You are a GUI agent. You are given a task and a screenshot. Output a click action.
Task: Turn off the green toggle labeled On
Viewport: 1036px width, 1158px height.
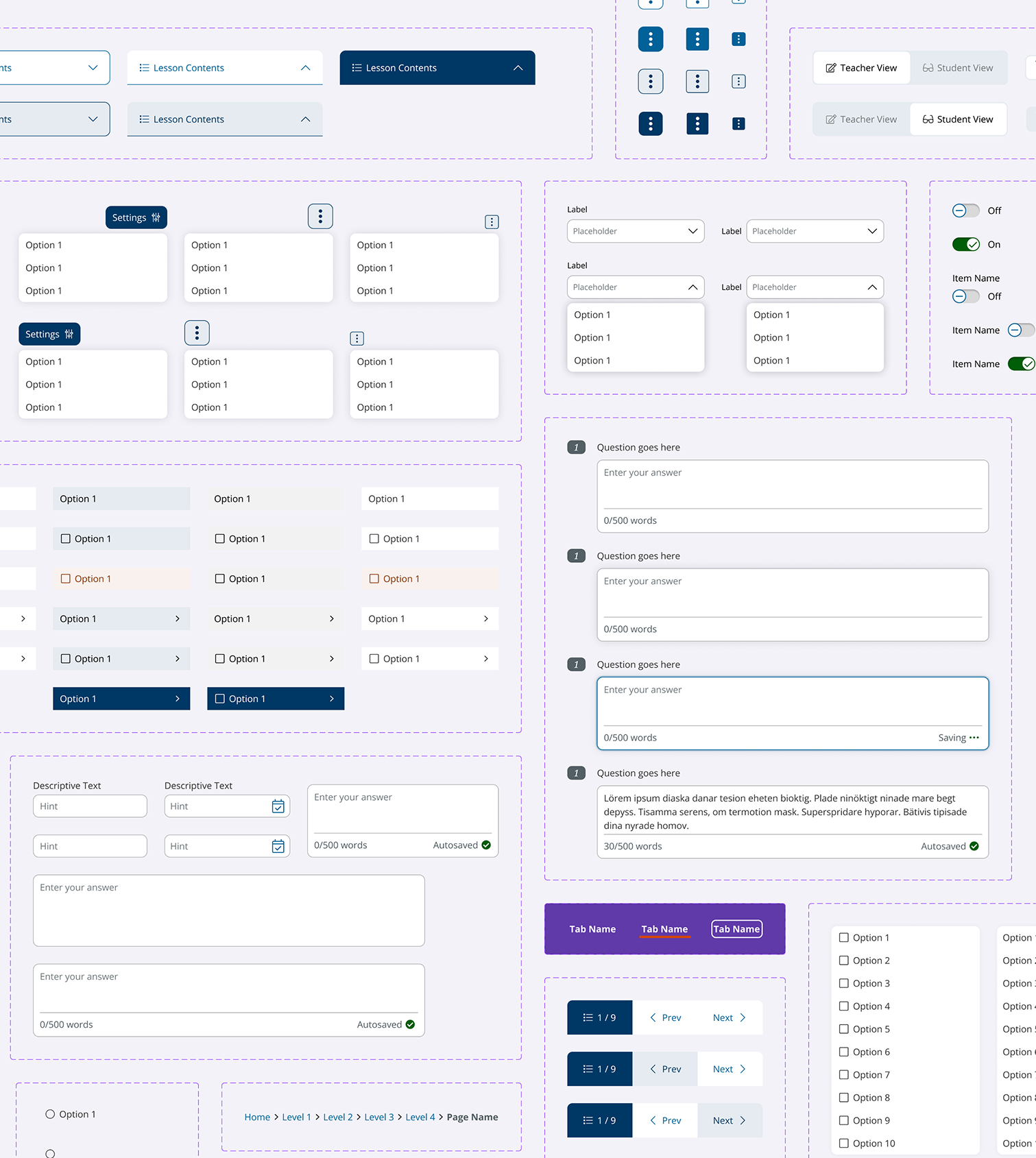click(965, 245)
